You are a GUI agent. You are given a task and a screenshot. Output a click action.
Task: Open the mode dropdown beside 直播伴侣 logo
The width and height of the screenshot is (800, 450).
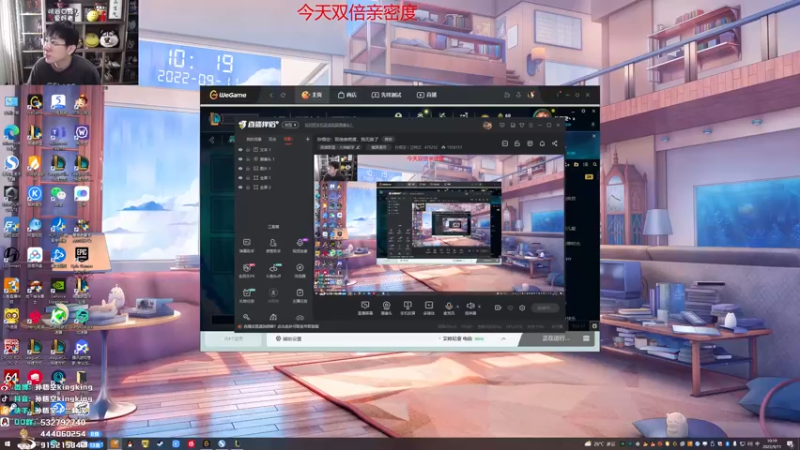[290, 125]
